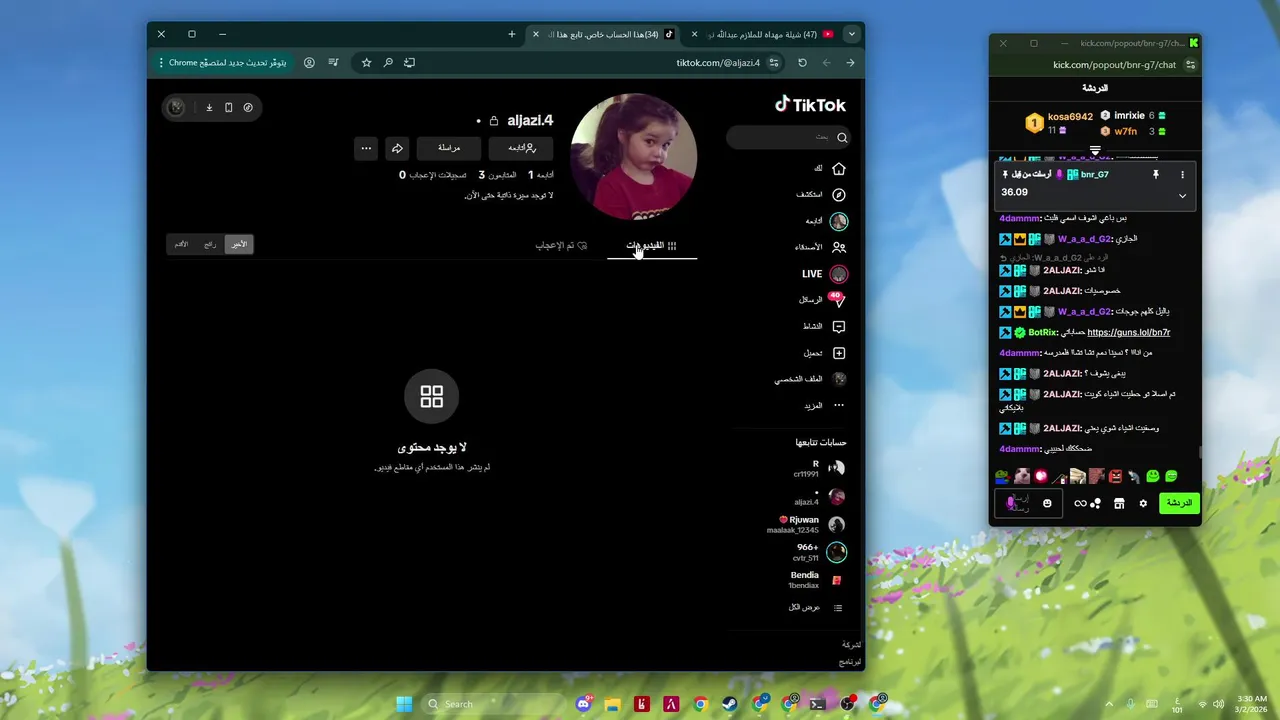Click the share arrow on aljazi.4 profile
1280x720 pixels.
397,148
